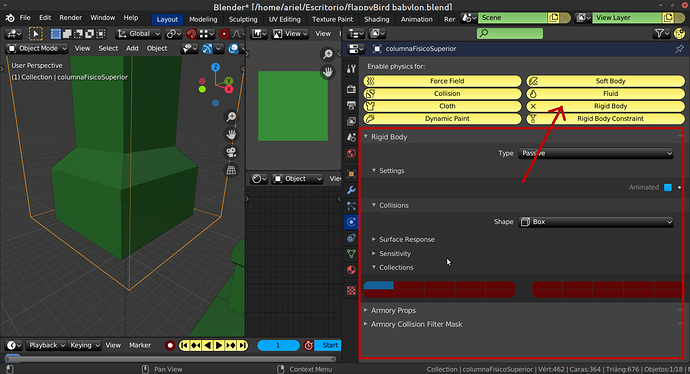This screenshot has width=690, height=374.
Task: Open the Object Constraints properties tab
Action: coord(351,238)
